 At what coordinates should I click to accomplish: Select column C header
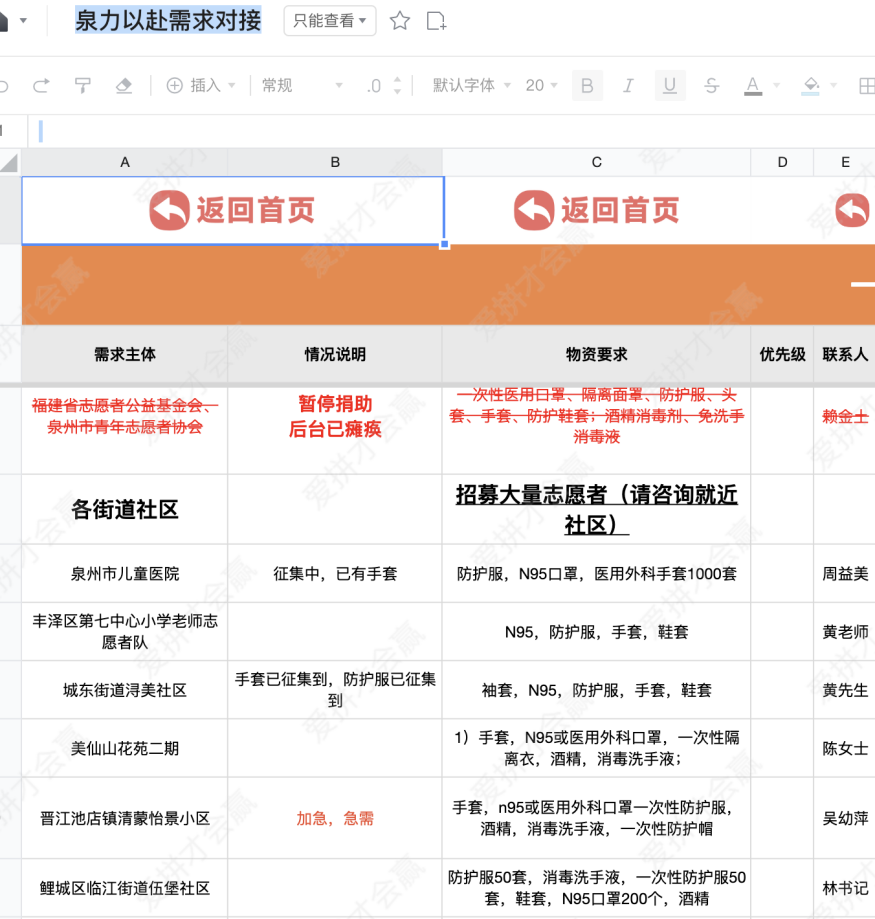[597, 162]
